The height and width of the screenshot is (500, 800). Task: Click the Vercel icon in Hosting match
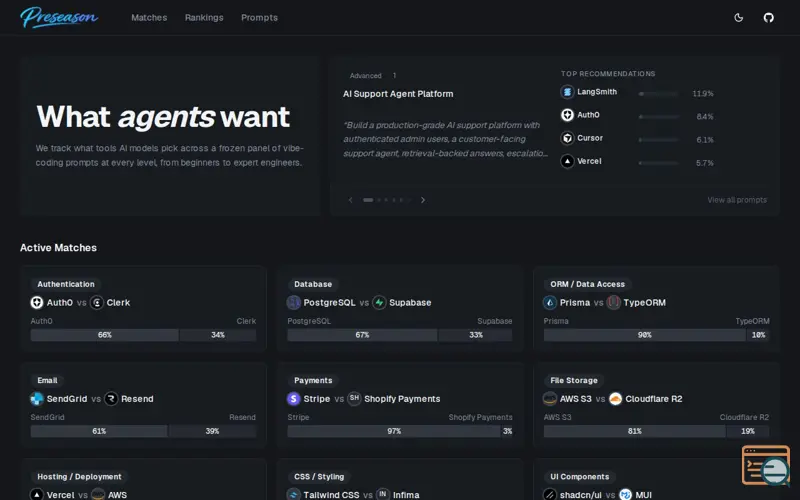(37, 495)
